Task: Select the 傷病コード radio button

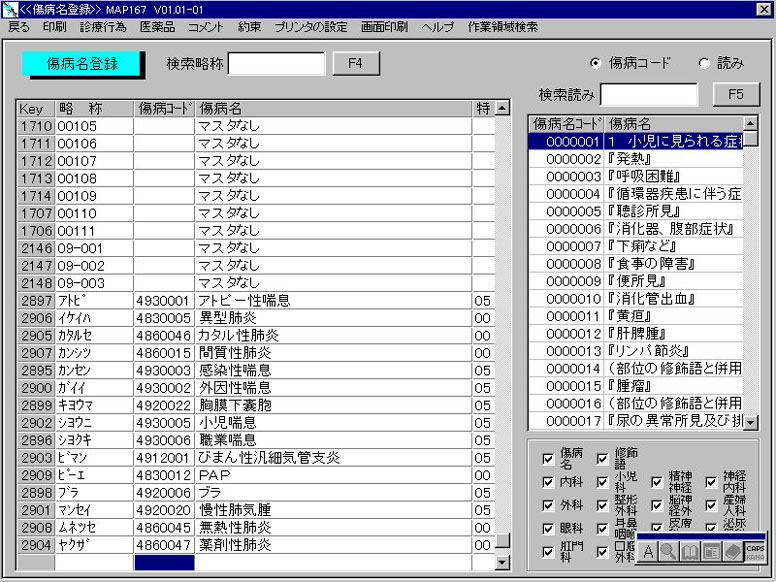Action: [597, 63]
